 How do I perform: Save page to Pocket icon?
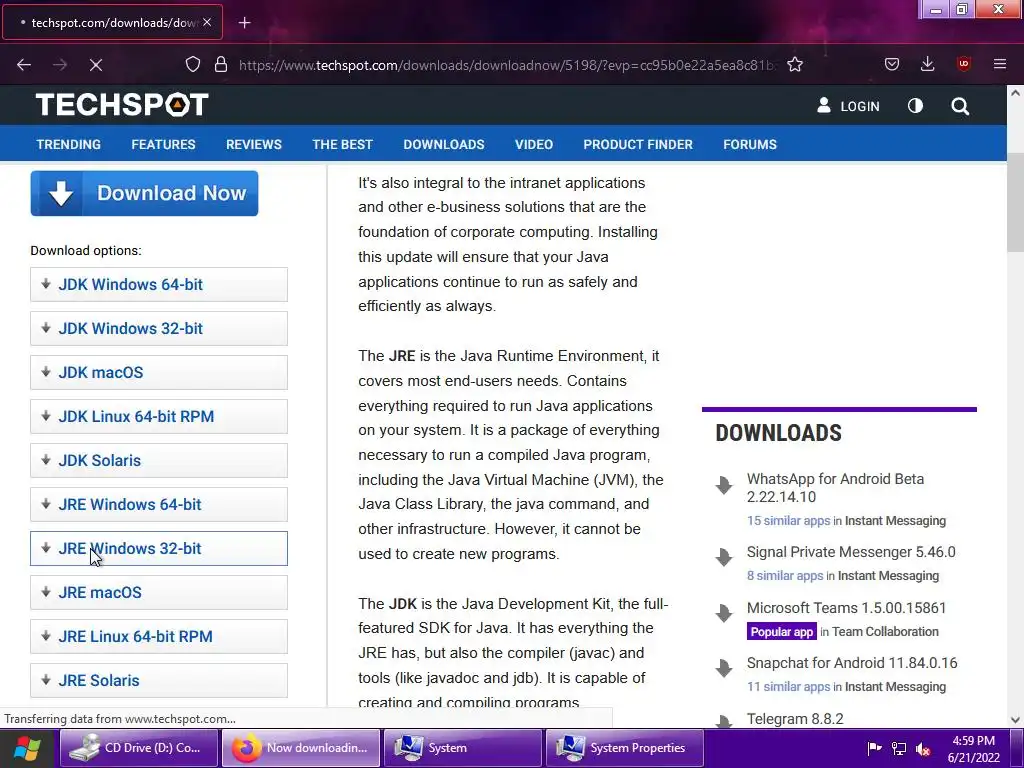tap(891, 64)
